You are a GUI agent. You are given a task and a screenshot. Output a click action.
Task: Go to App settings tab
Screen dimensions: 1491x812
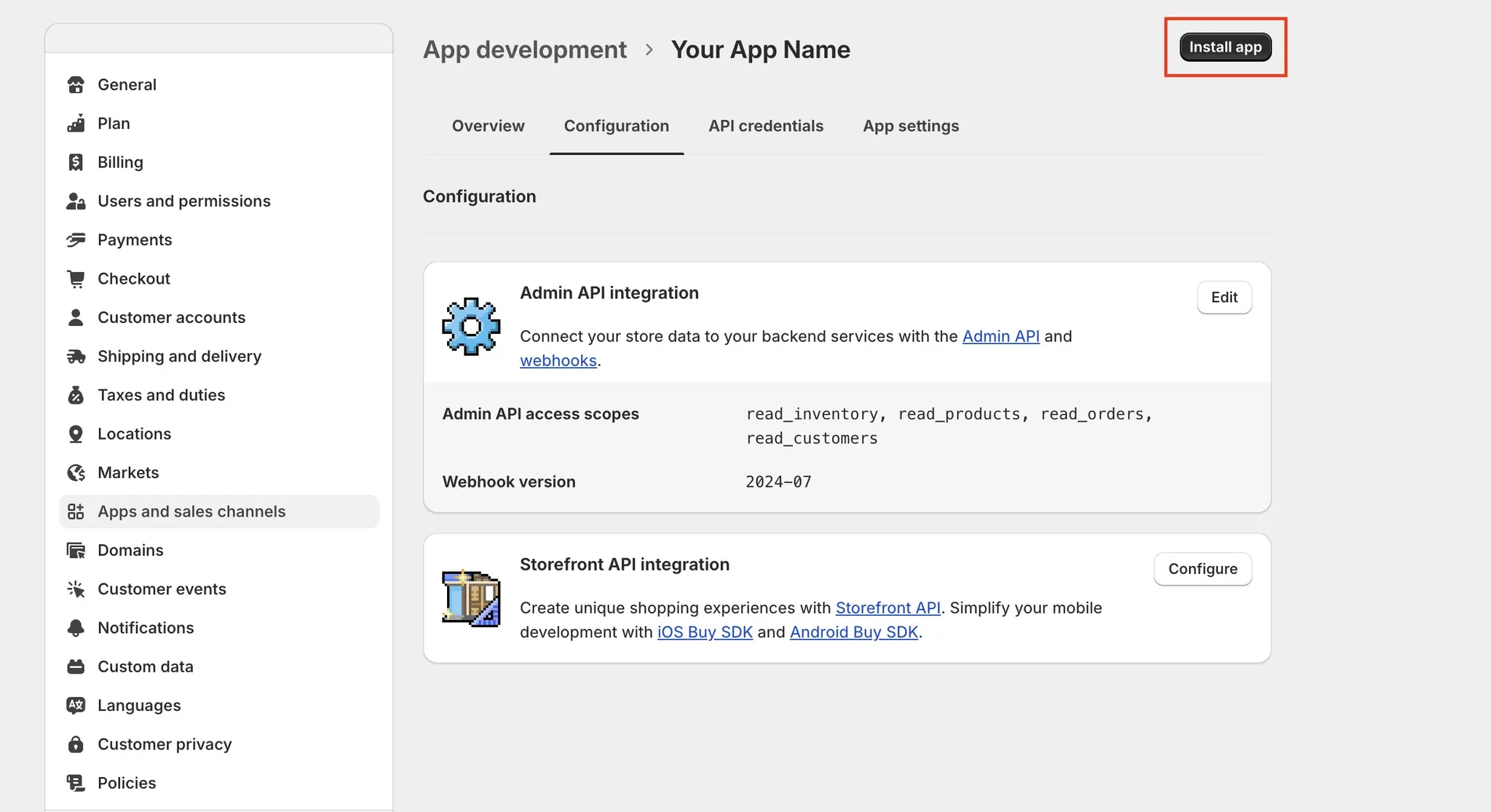point(911,126)
